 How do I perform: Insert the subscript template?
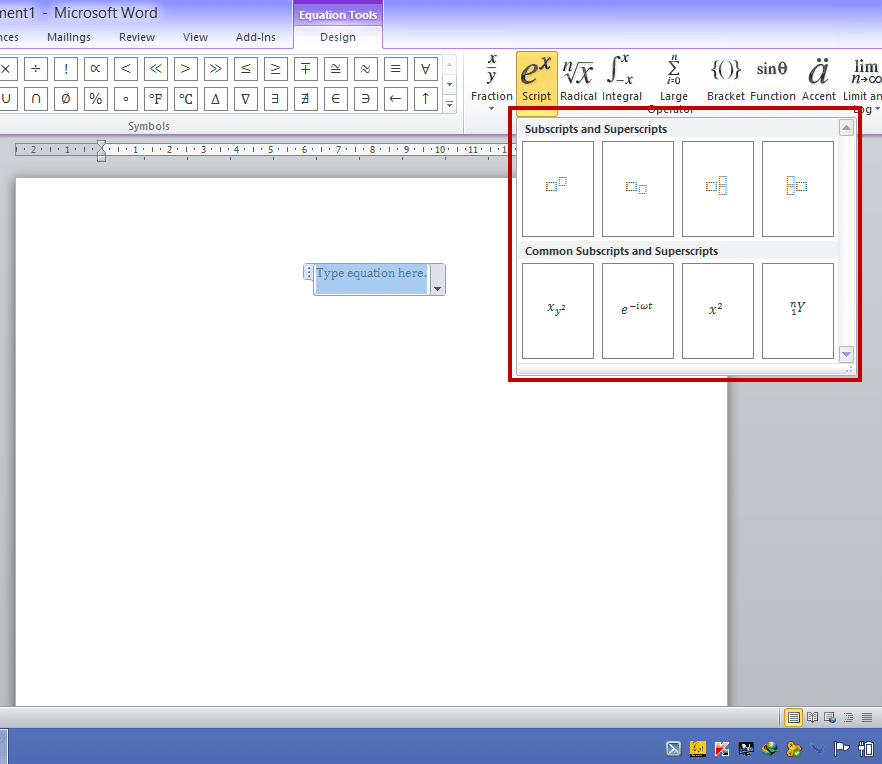click(637, 188)
